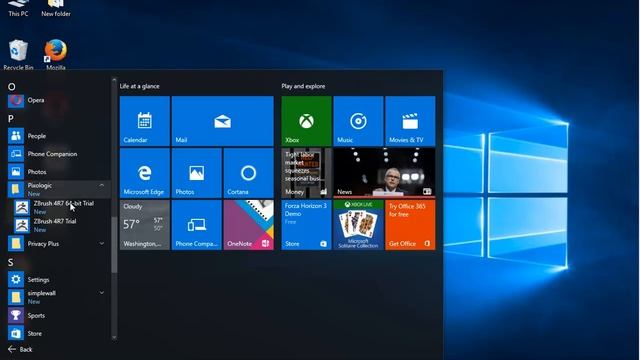This screenshot has width=640, height=360.
Task: Launch the Microsoft Edge tile
Action: [x=144, y=173]
